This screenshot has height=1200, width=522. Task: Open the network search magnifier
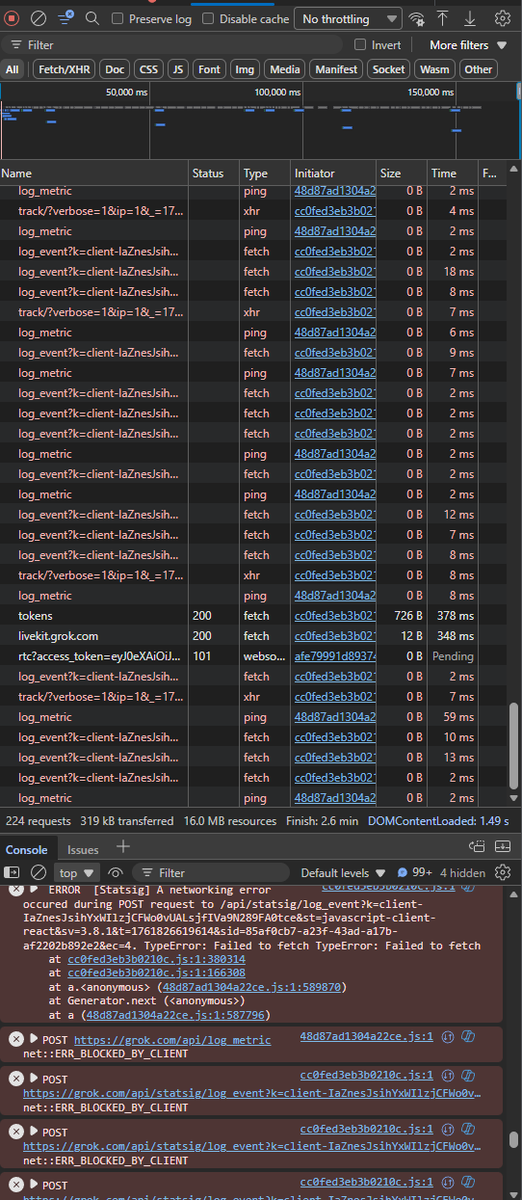point(92,18)
